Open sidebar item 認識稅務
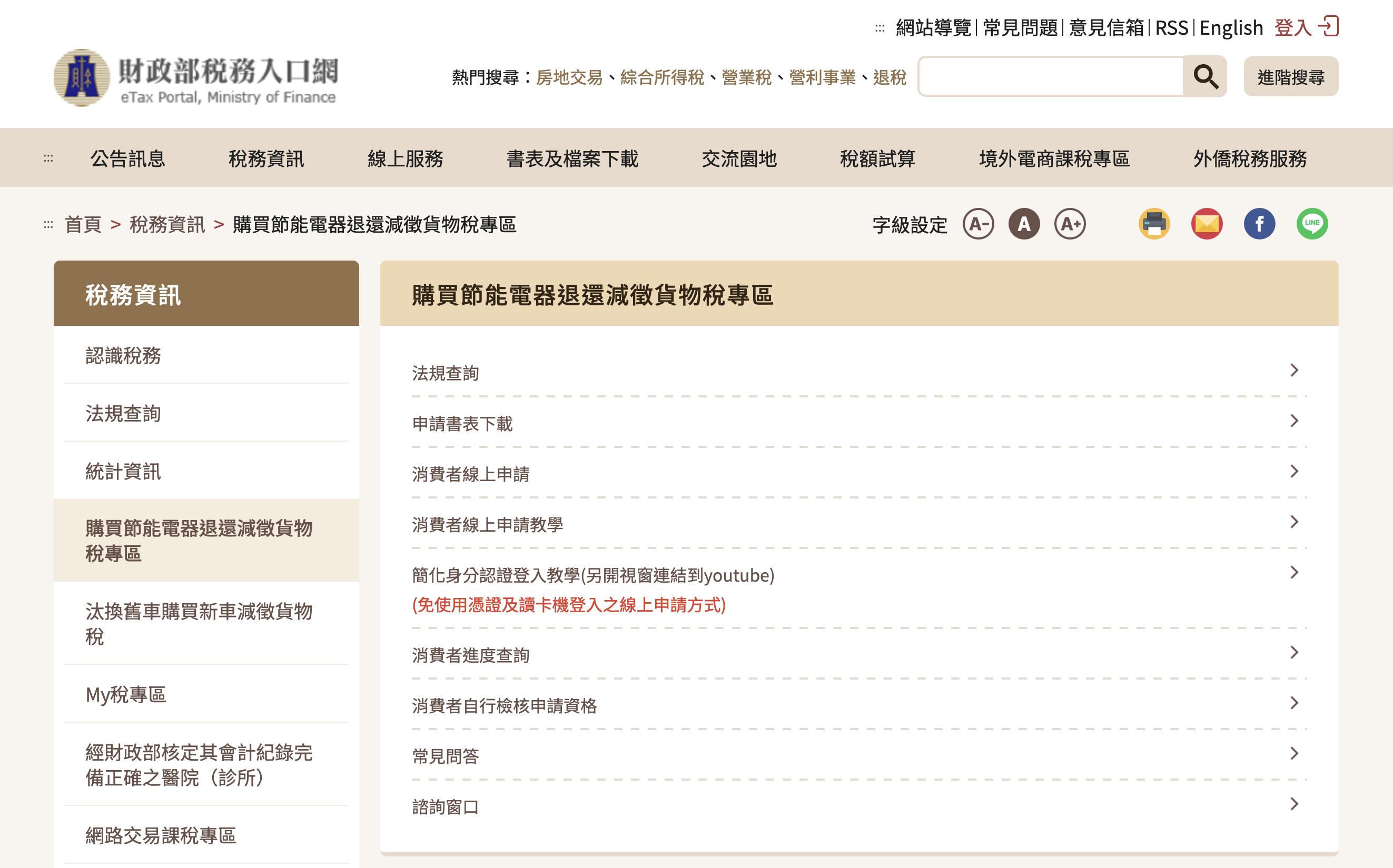Image resolution: width=1393 pixels, height=868 pixels. (x=206, y=355)
